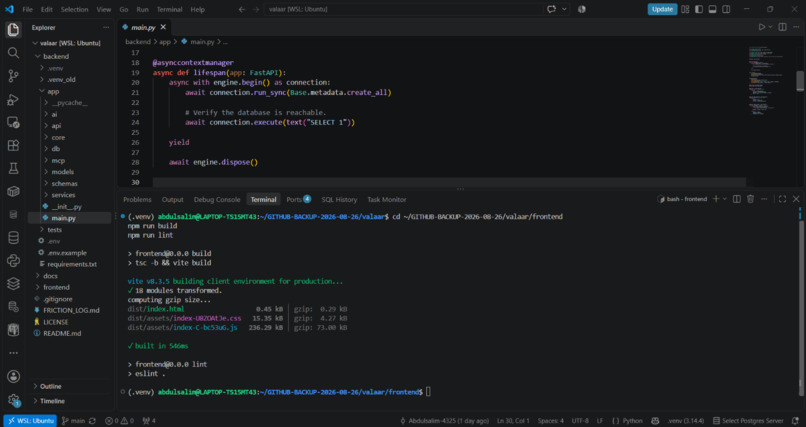
Task: Open the Selection menu
Action: point(74,9)
